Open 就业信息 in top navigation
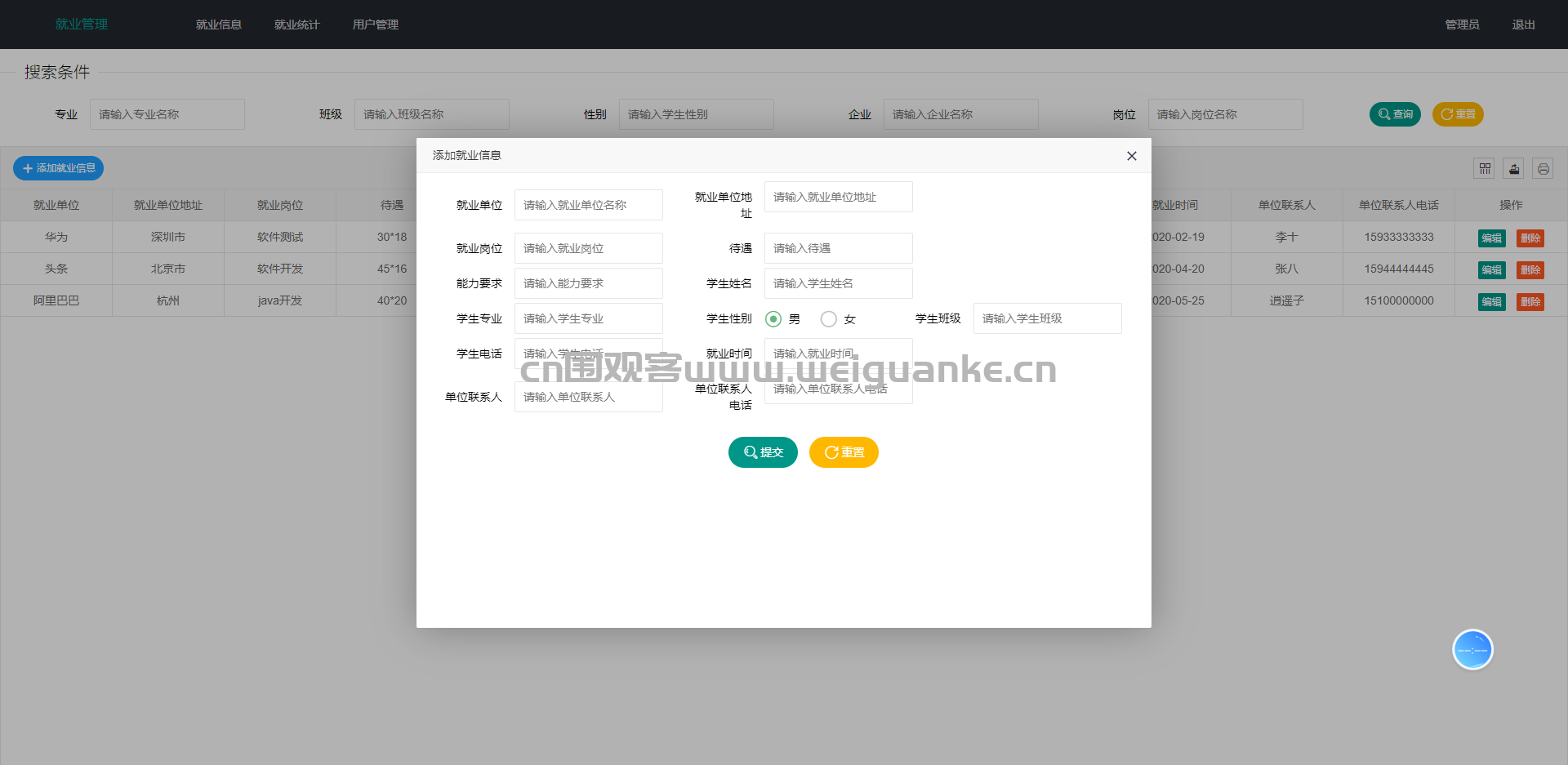The width and height of the screenshot is (1568, 765). (219, 24)
